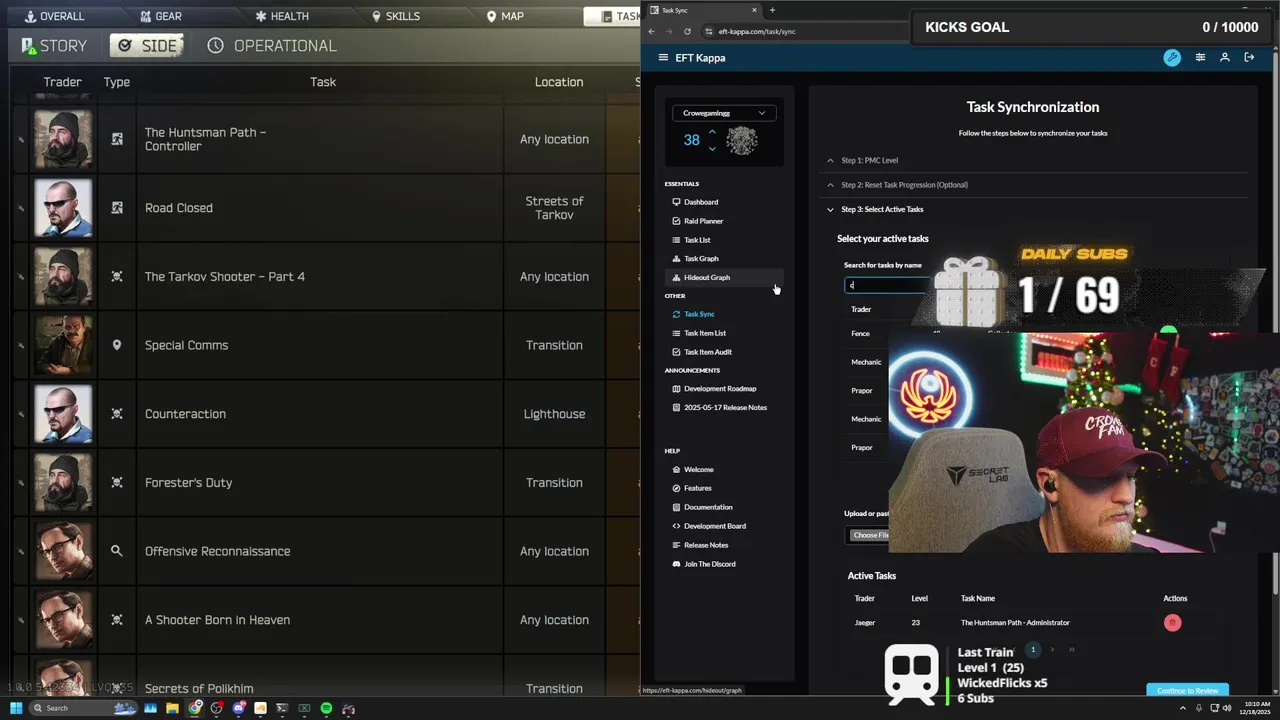Focus the search tasks by name field

tap(888, 285)
